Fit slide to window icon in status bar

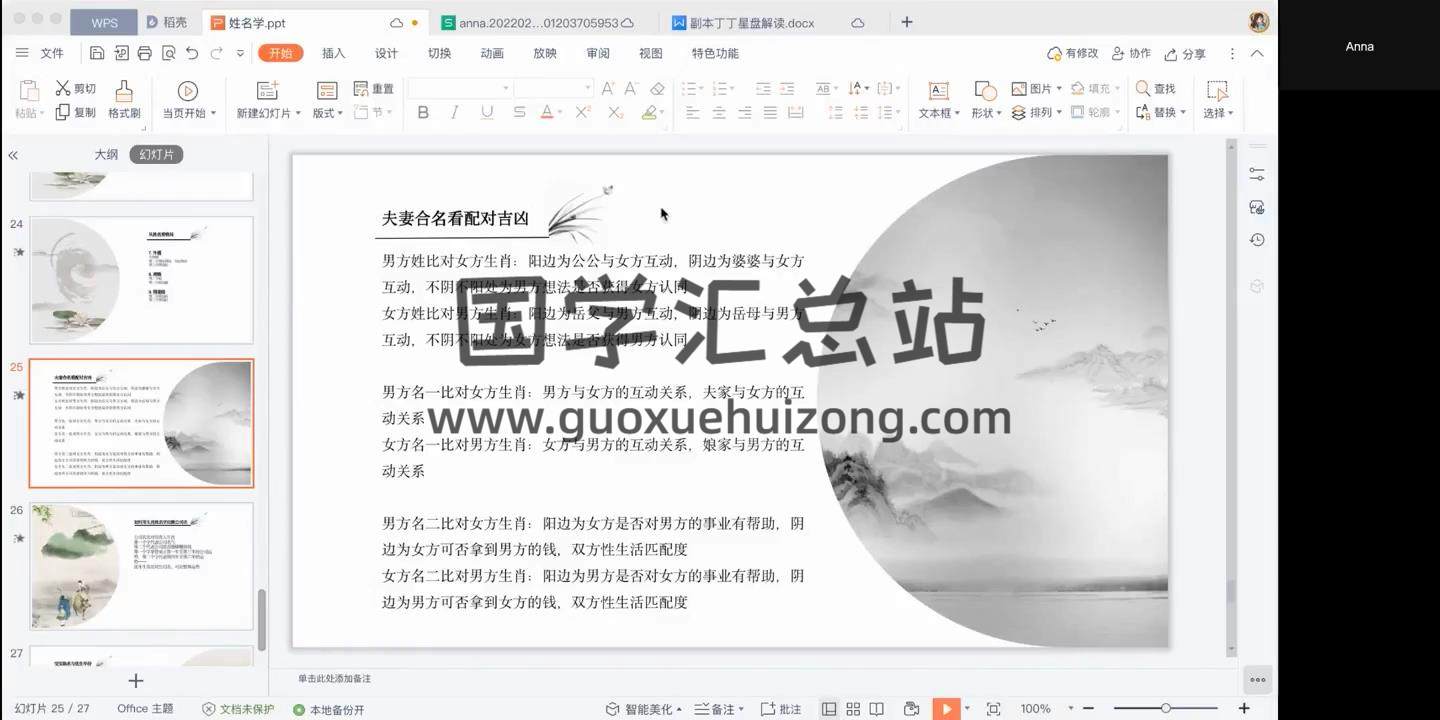(993, 709)
